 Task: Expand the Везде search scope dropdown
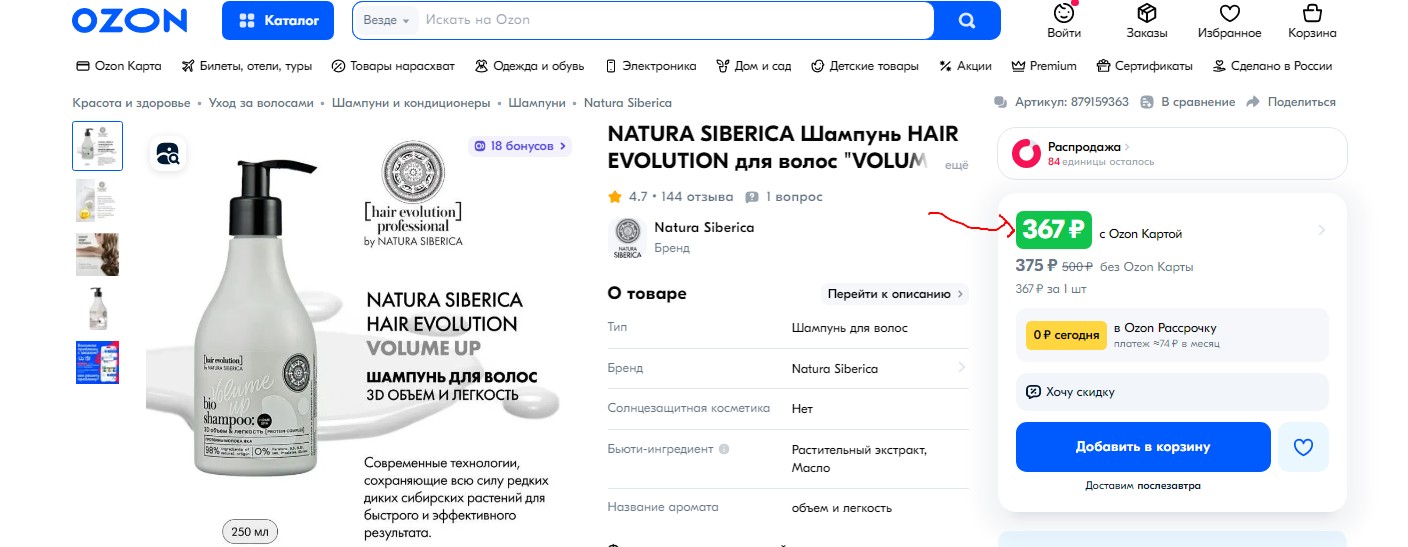[387, 20]
